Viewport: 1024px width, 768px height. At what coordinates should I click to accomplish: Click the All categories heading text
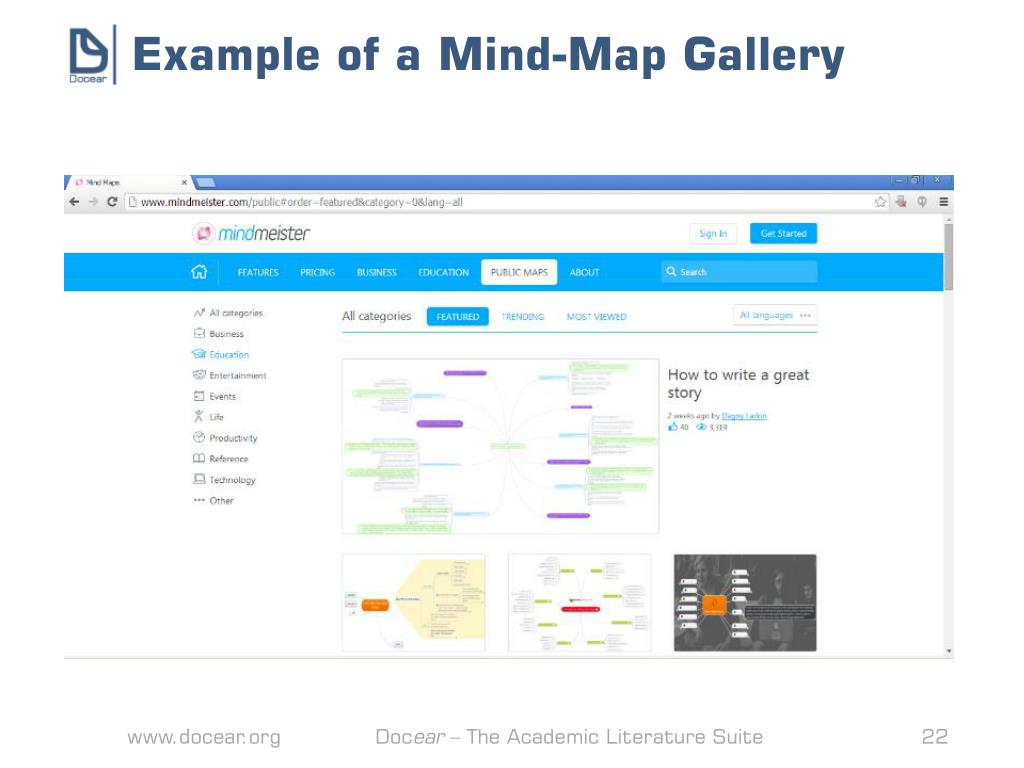click(x=377, y=316)
